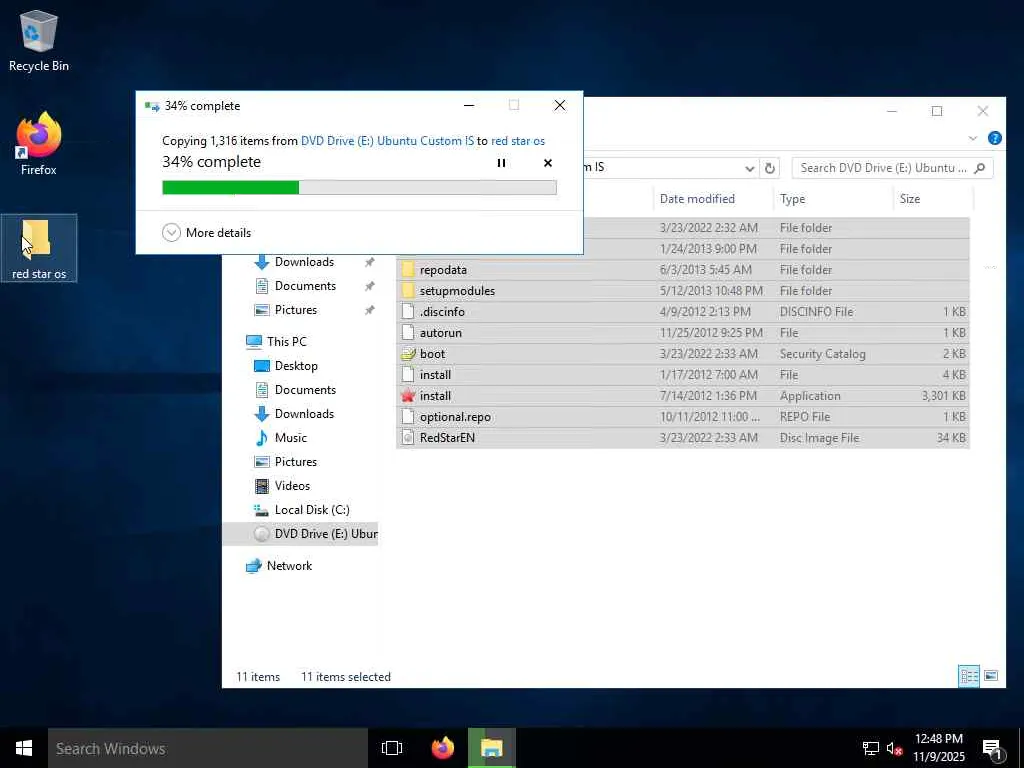Click File Explorer taskbar icon

pyautogui.click(x=492, y=748)
